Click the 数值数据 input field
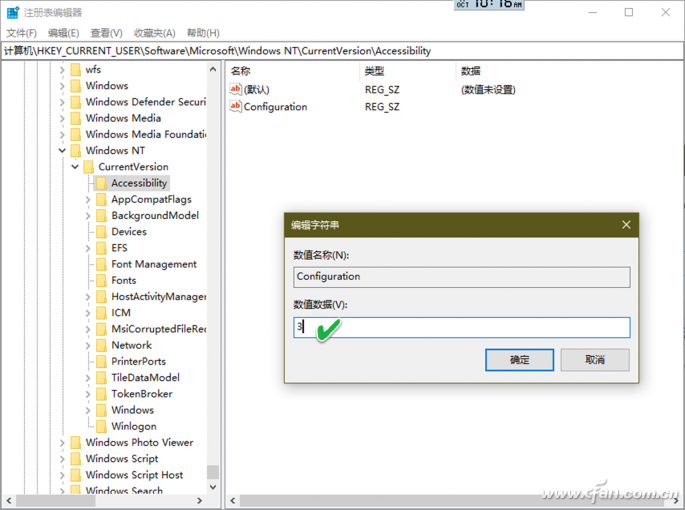685x510 pixels. click(x=462, y=328)
